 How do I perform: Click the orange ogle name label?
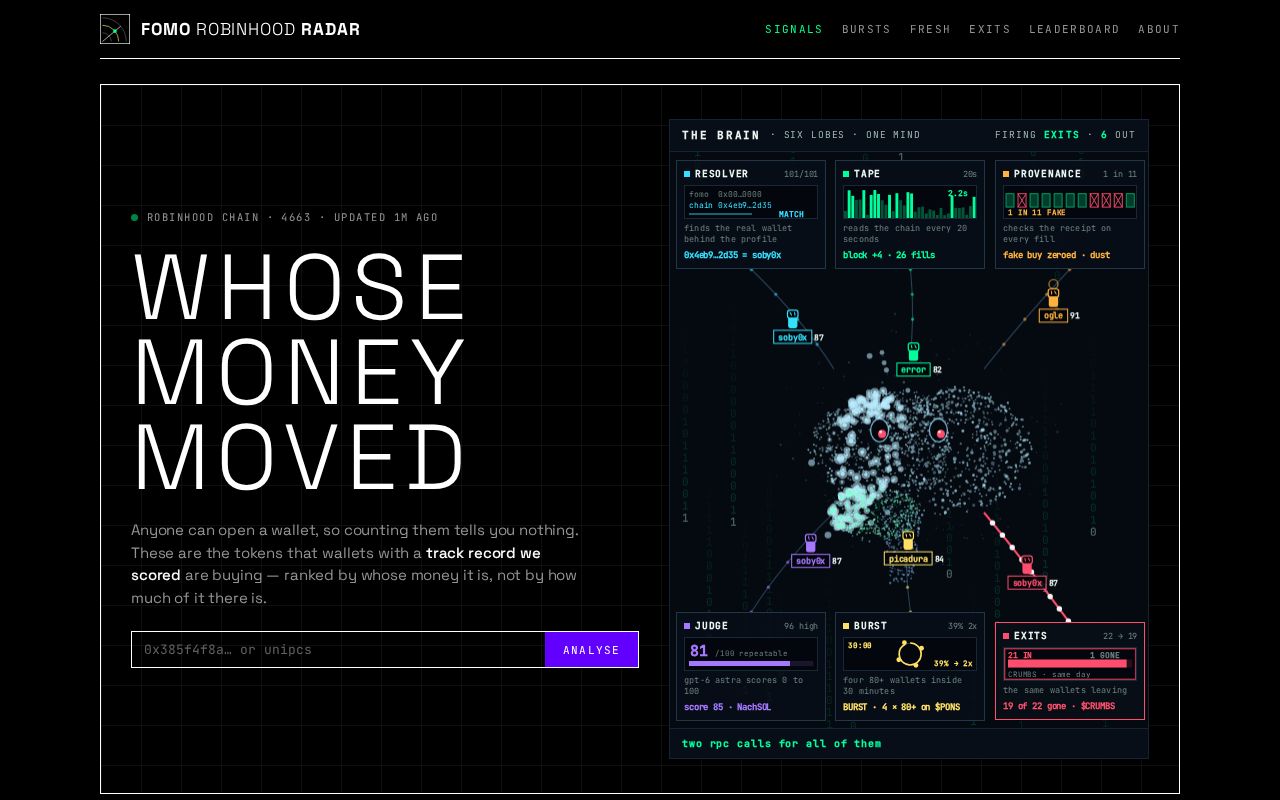click(1053, 316)
